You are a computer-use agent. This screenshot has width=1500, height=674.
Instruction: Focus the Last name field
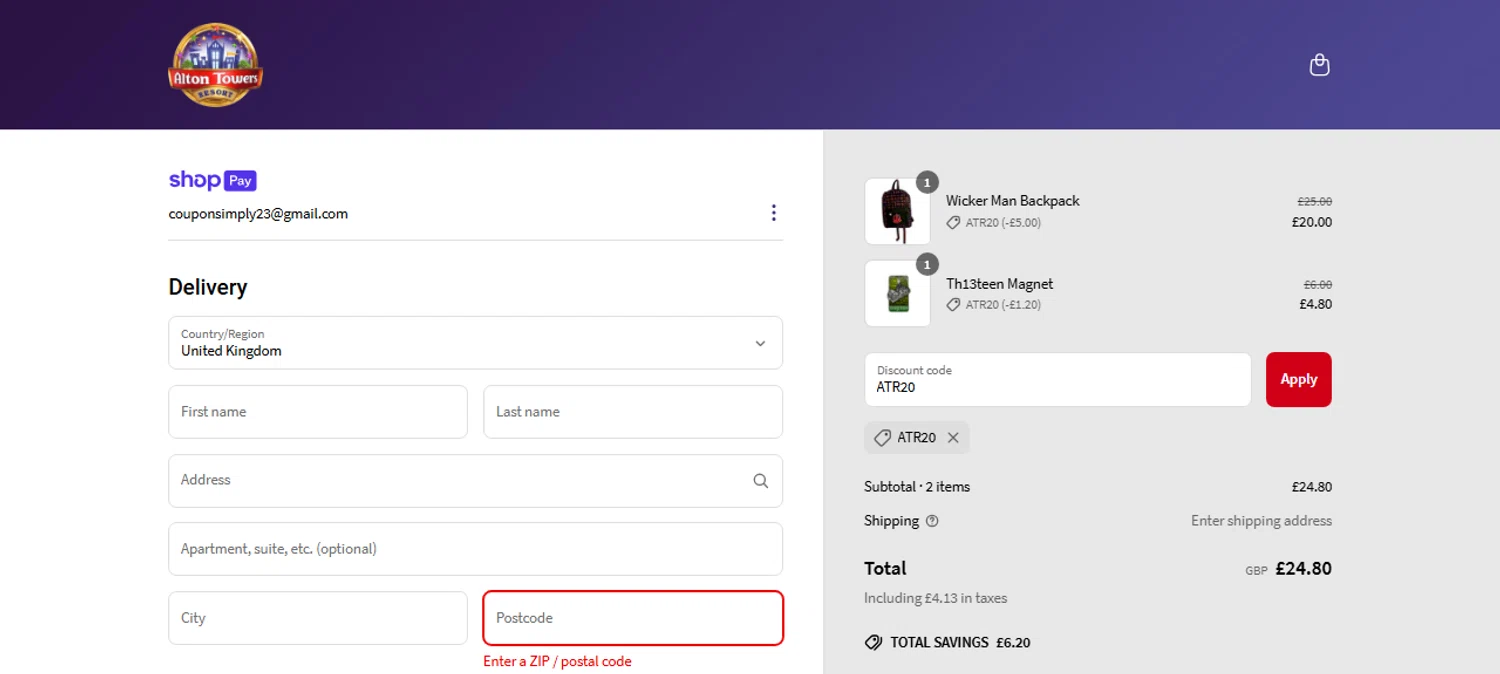click(633, 412)
